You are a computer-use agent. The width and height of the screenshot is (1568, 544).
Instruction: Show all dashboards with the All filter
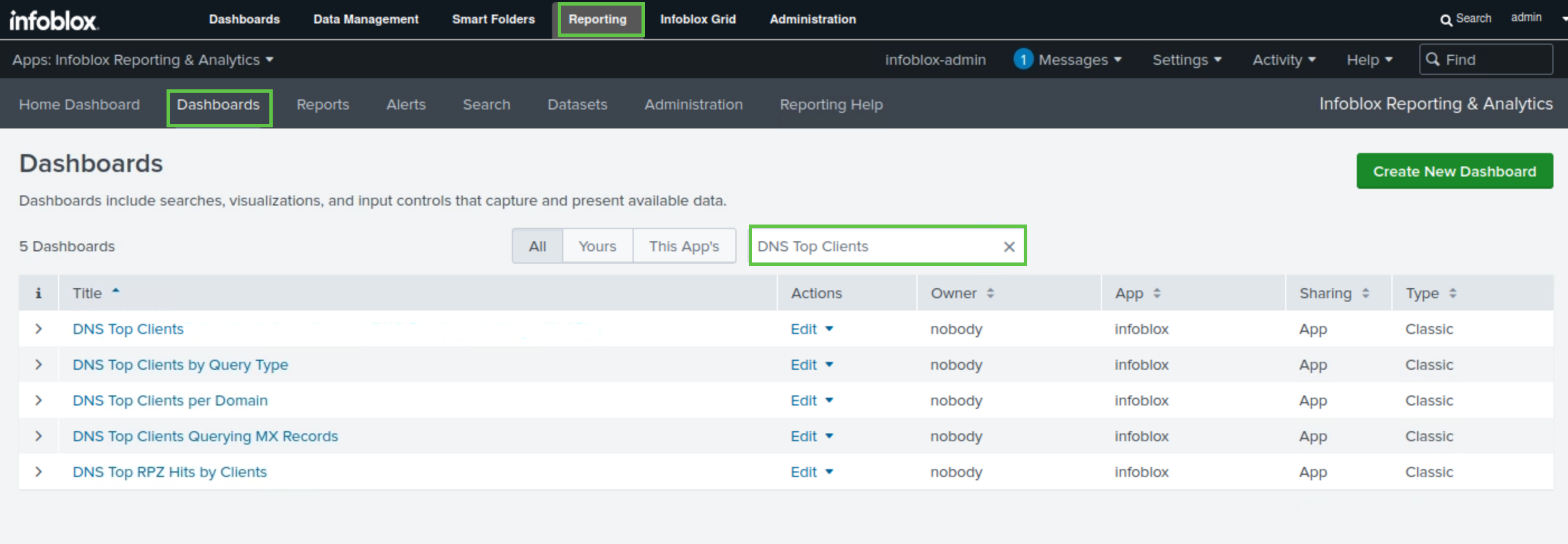(x=538, y=246)
